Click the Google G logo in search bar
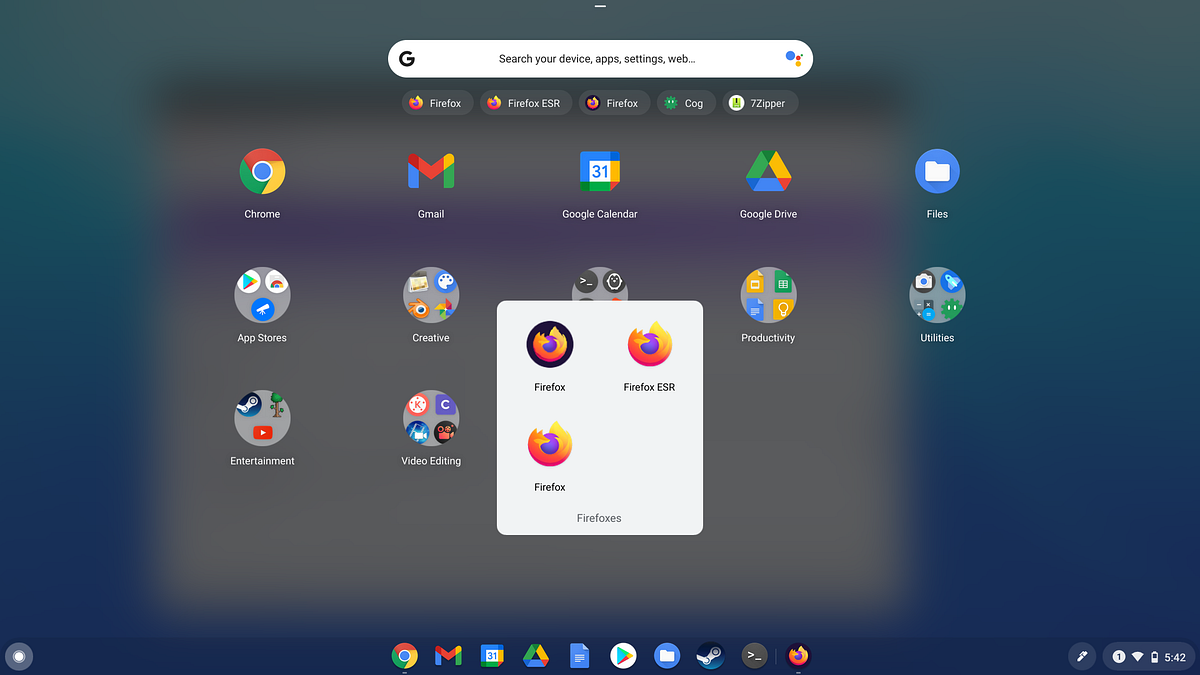The width and height of the screenshot is (1200, 675). (x=407, y=59)
